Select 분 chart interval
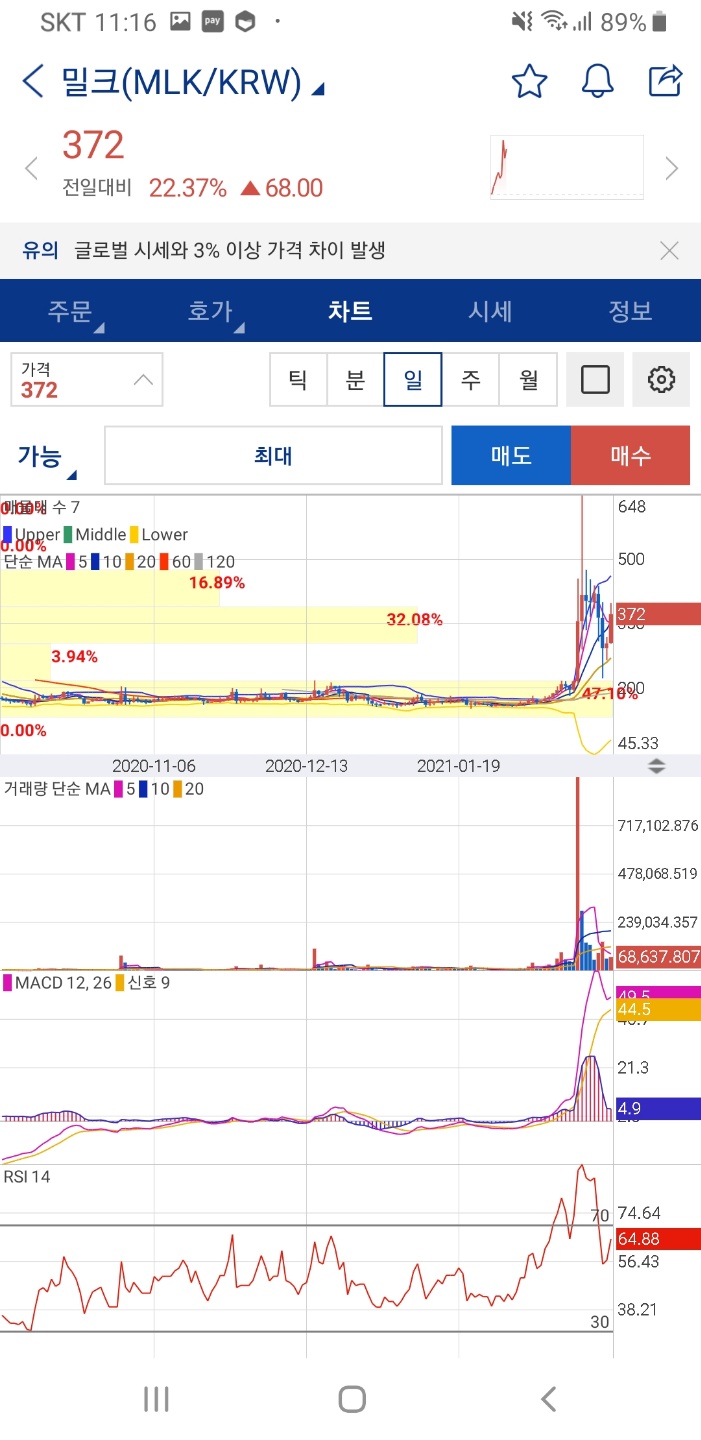The width and height of the screenshot is (701, 1440). (355, 380)
